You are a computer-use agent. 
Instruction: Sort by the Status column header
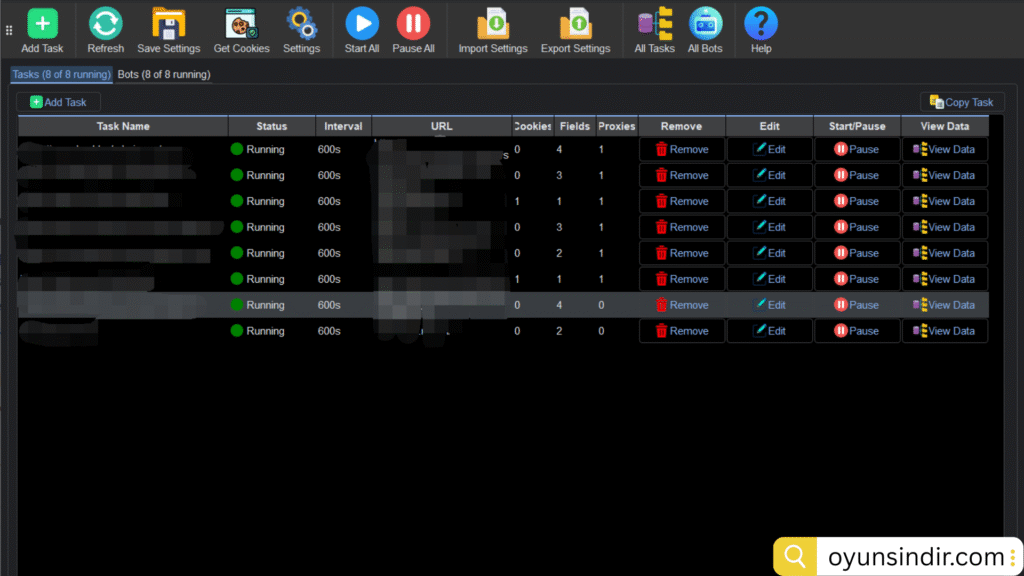(x=271, y=126)
